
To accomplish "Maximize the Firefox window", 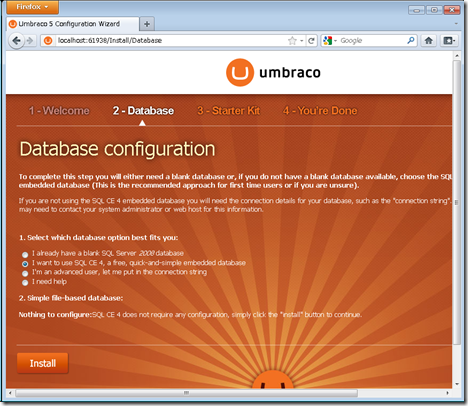I will click(x=434, y=10).
